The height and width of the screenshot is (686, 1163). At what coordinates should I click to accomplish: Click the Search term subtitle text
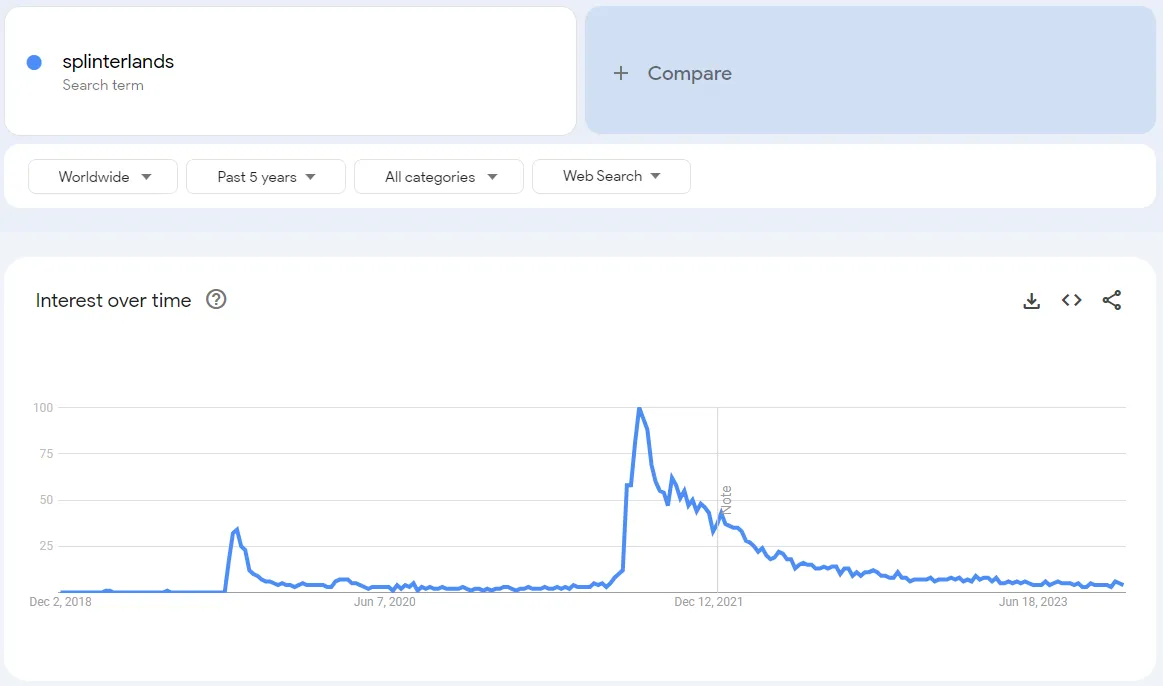click(103, 85)
